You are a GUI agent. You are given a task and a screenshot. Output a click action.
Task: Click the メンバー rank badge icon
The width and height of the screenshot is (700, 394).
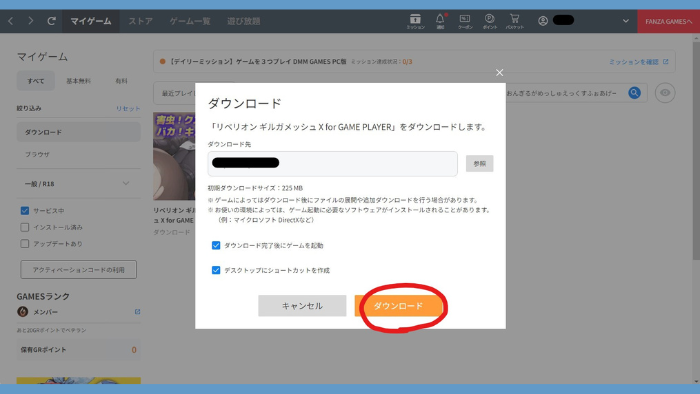[23, 311]
